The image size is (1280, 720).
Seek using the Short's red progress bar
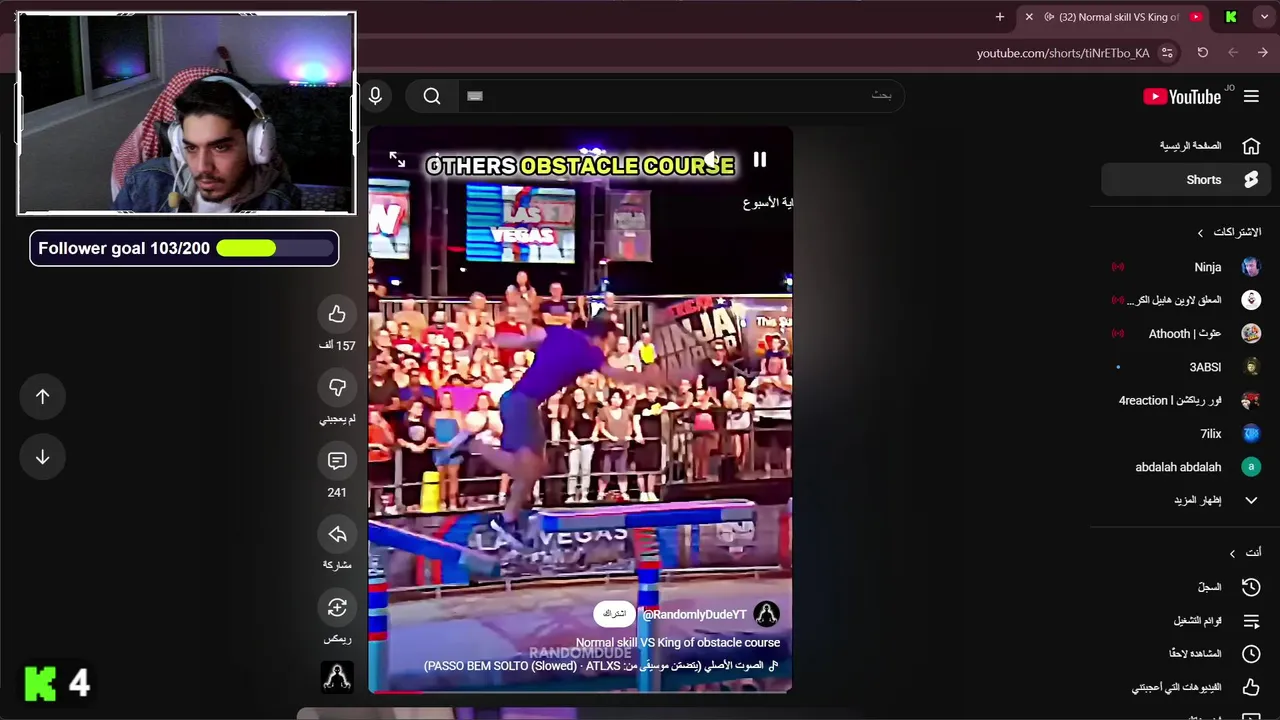tap(580, 691)
